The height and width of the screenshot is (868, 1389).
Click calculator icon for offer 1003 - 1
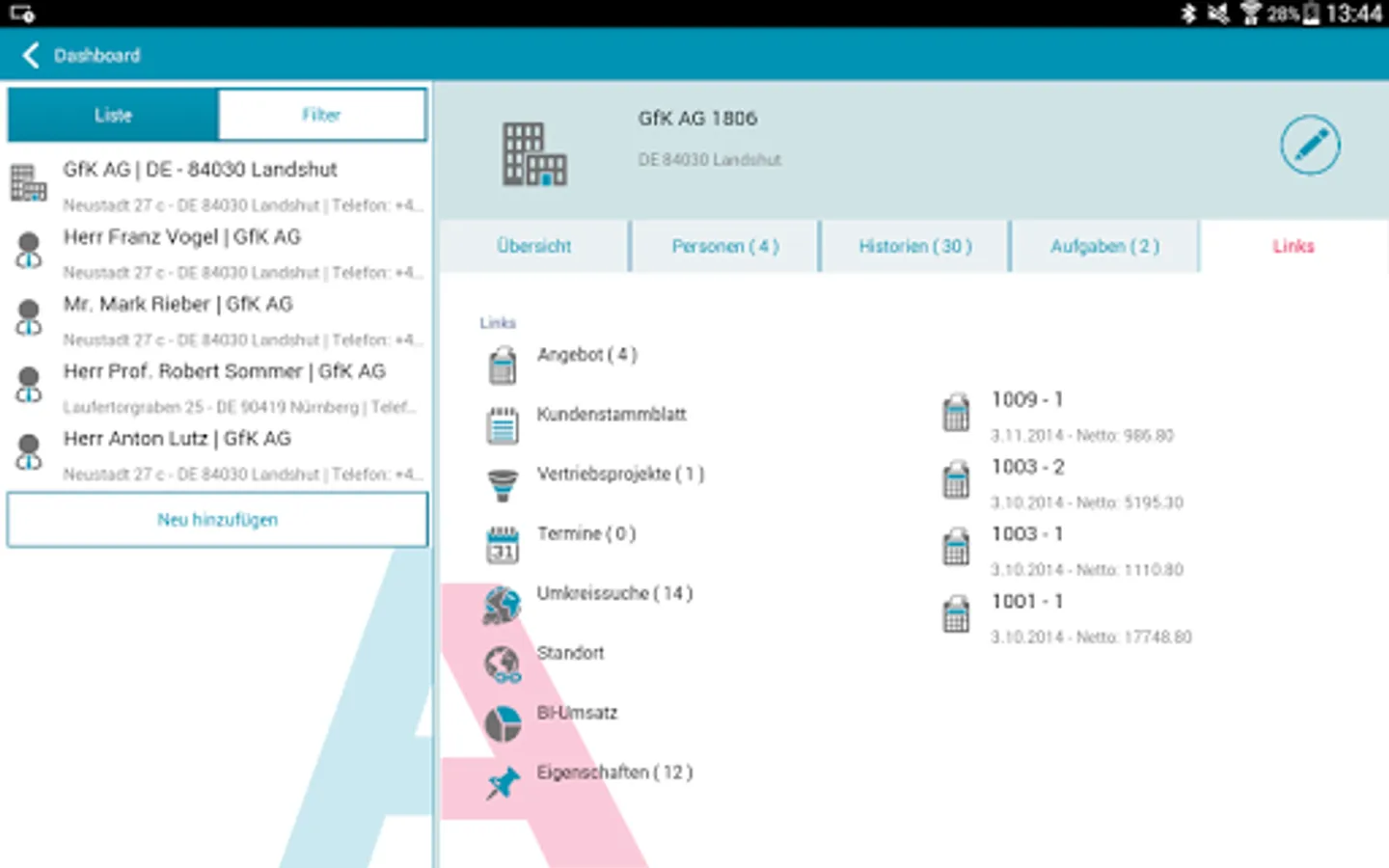pyautogui.click(x=956, y=547)
